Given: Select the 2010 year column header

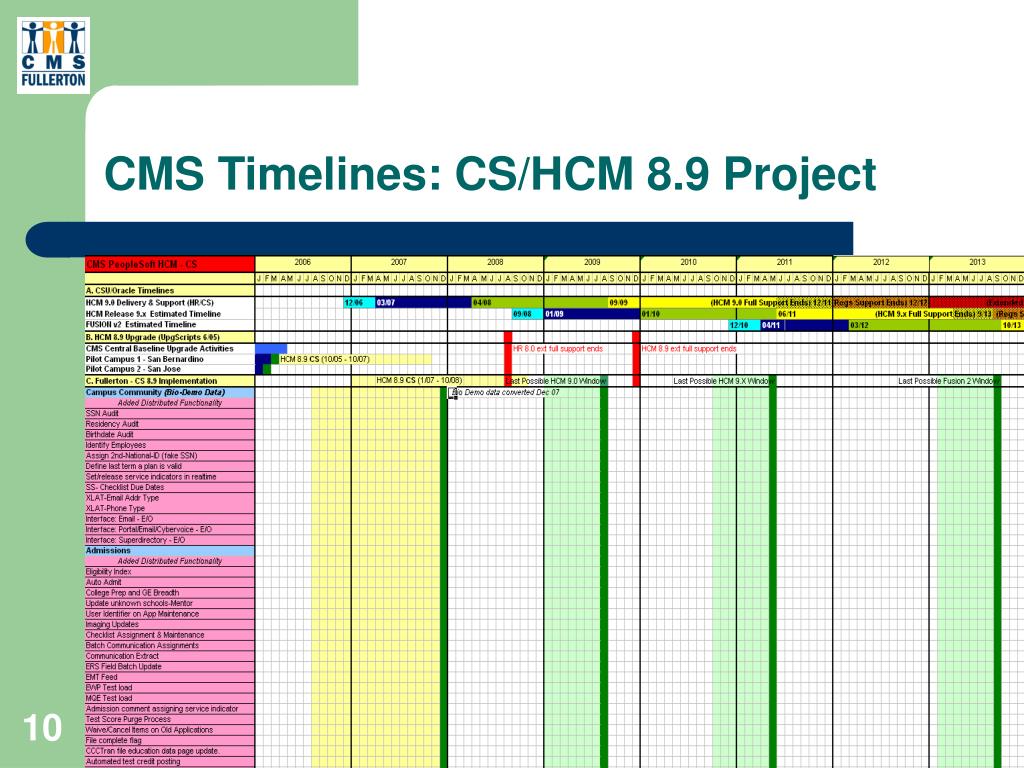Looking at the screenshot, I should (688, 263).
